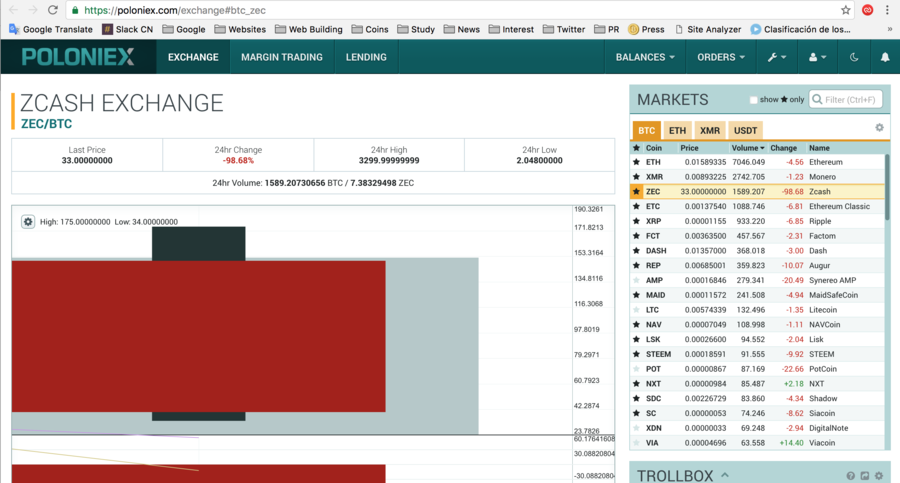Open the News bookmarks folder
The width and height of the screenshot is (900, 483).
click(461, 29)
